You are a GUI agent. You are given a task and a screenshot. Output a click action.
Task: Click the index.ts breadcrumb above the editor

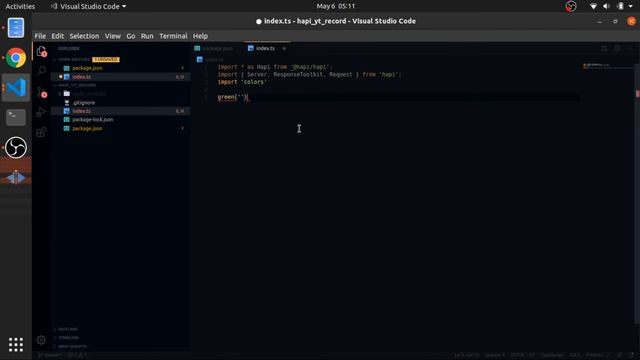[x=210, y=60]
